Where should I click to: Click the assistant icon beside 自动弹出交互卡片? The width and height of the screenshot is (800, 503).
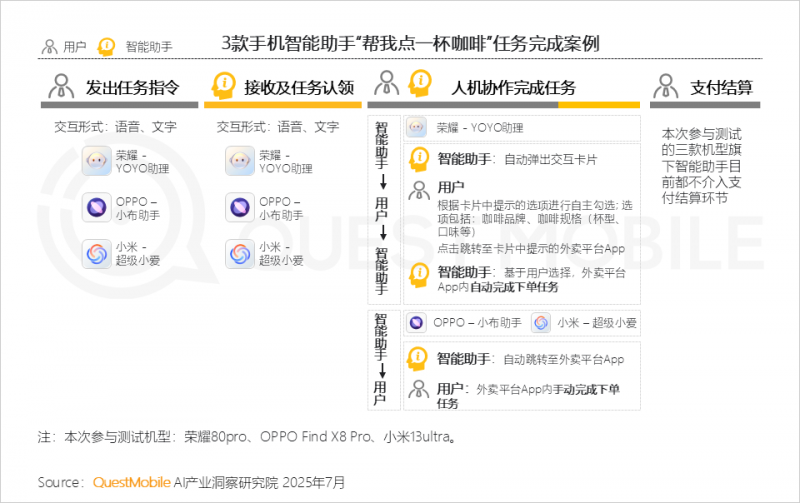[419, 159]
